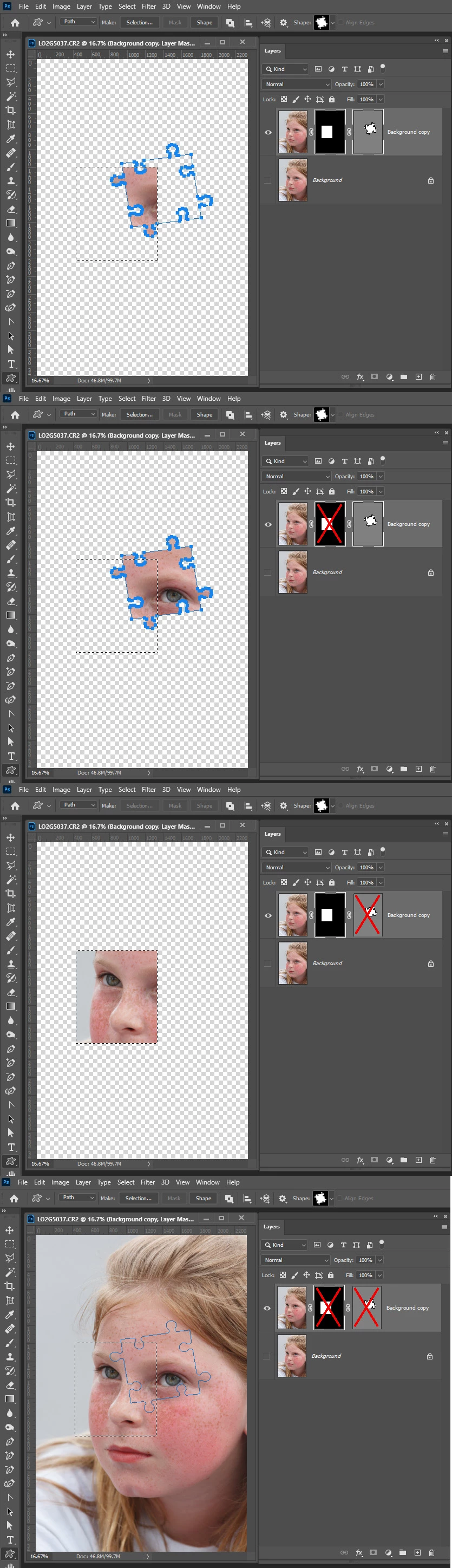
Task: Open Path operations icon in bottom screenshot options bar
Action: click(229, 1198)
